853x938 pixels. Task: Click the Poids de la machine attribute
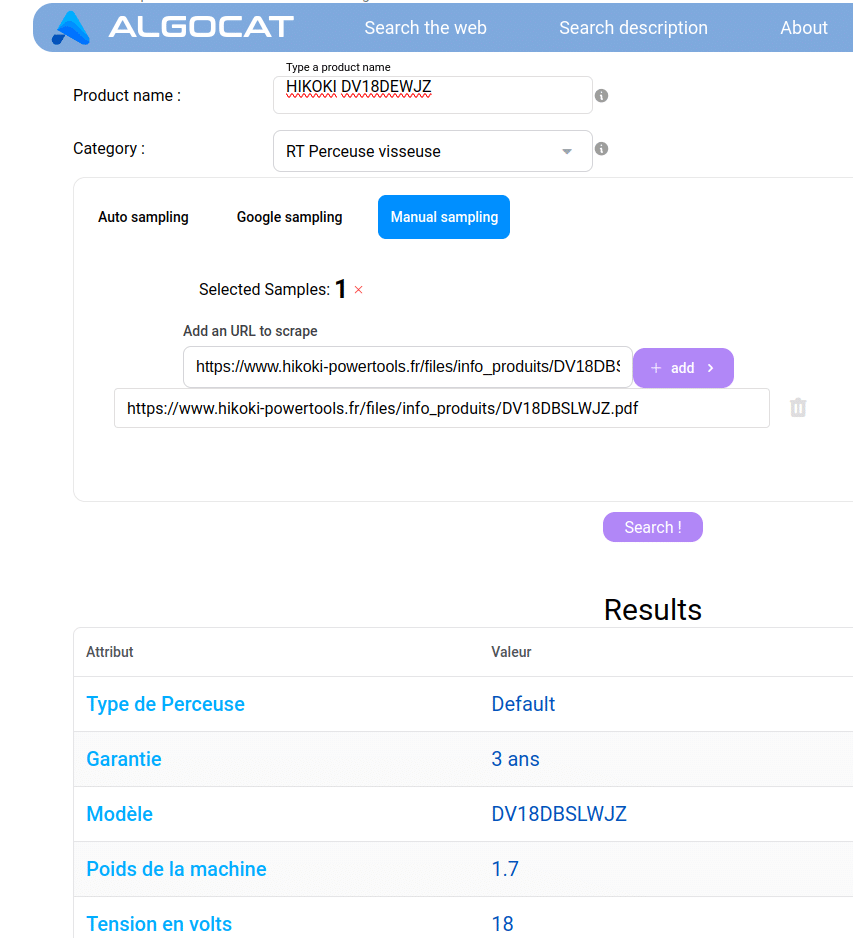click(176, 869)
